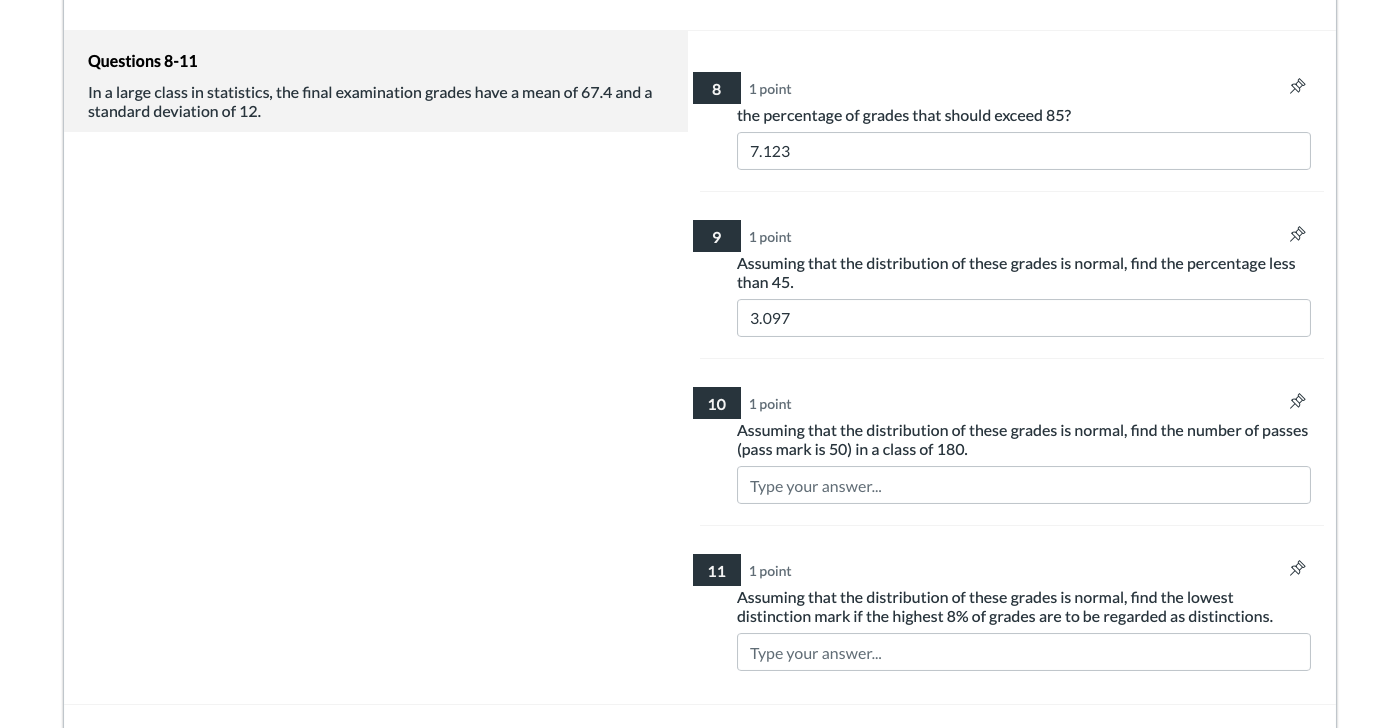This screenshot has height=728, width=1378.
Task: Toggle the pin on question 9
Action: (x=1297, y=234)
